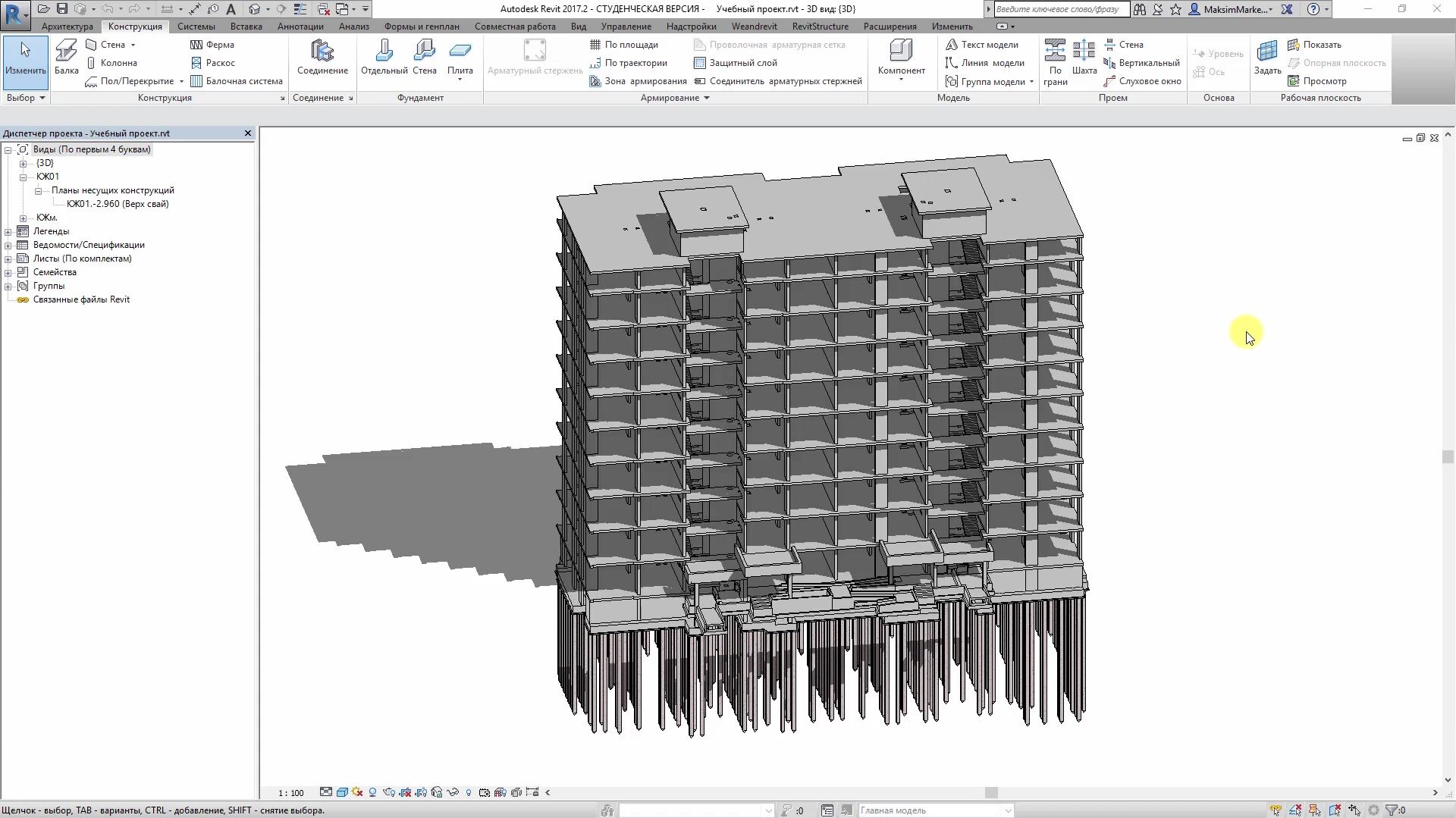Screen dimensions: 1456x818
Task: Toggle Показать work plane visibility
Action: [1315, 45]
